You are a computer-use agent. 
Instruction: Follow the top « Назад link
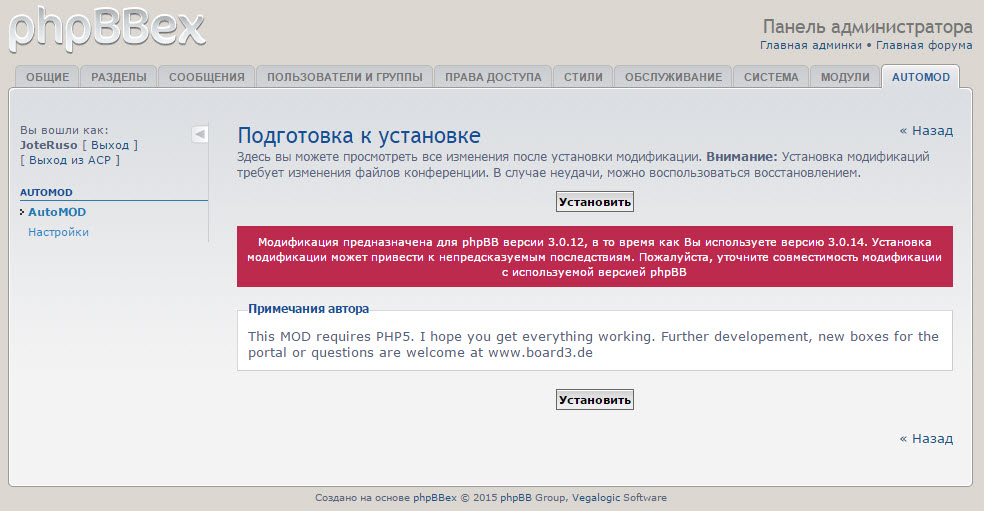pyautogui.click(x=926, y=130)
